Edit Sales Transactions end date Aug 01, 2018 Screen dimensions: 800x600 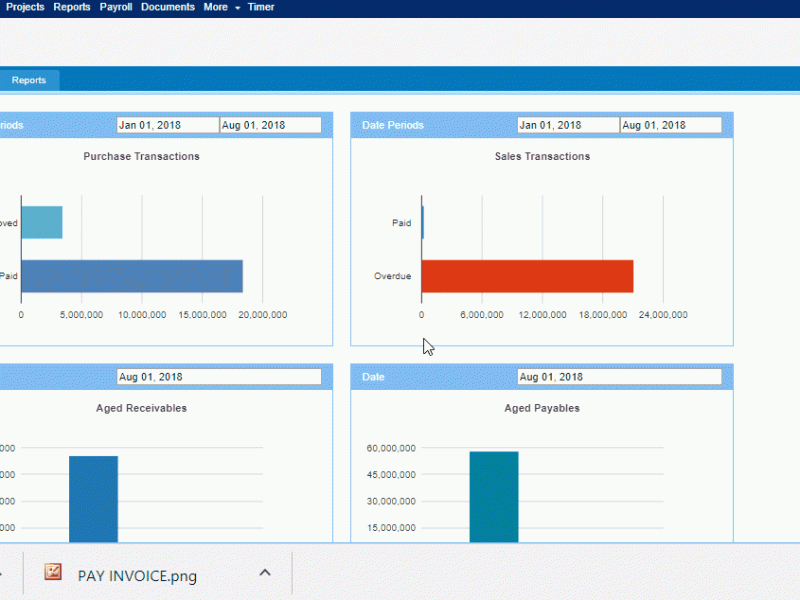pos(671,125)
